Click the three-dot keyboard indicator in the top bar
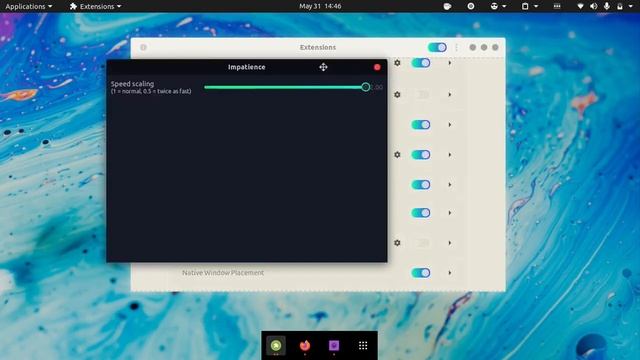 (x=557, y=6)
